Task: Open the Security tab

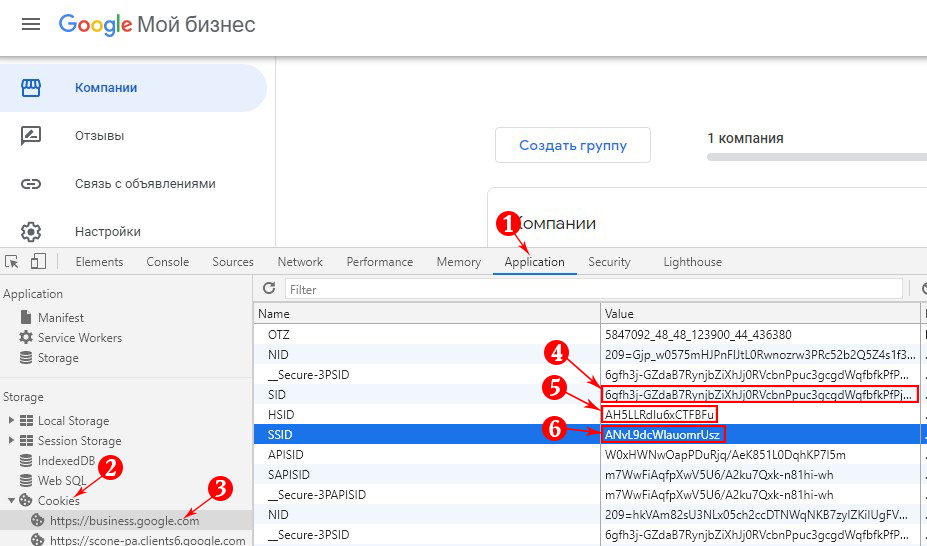Action: [609, 262]
